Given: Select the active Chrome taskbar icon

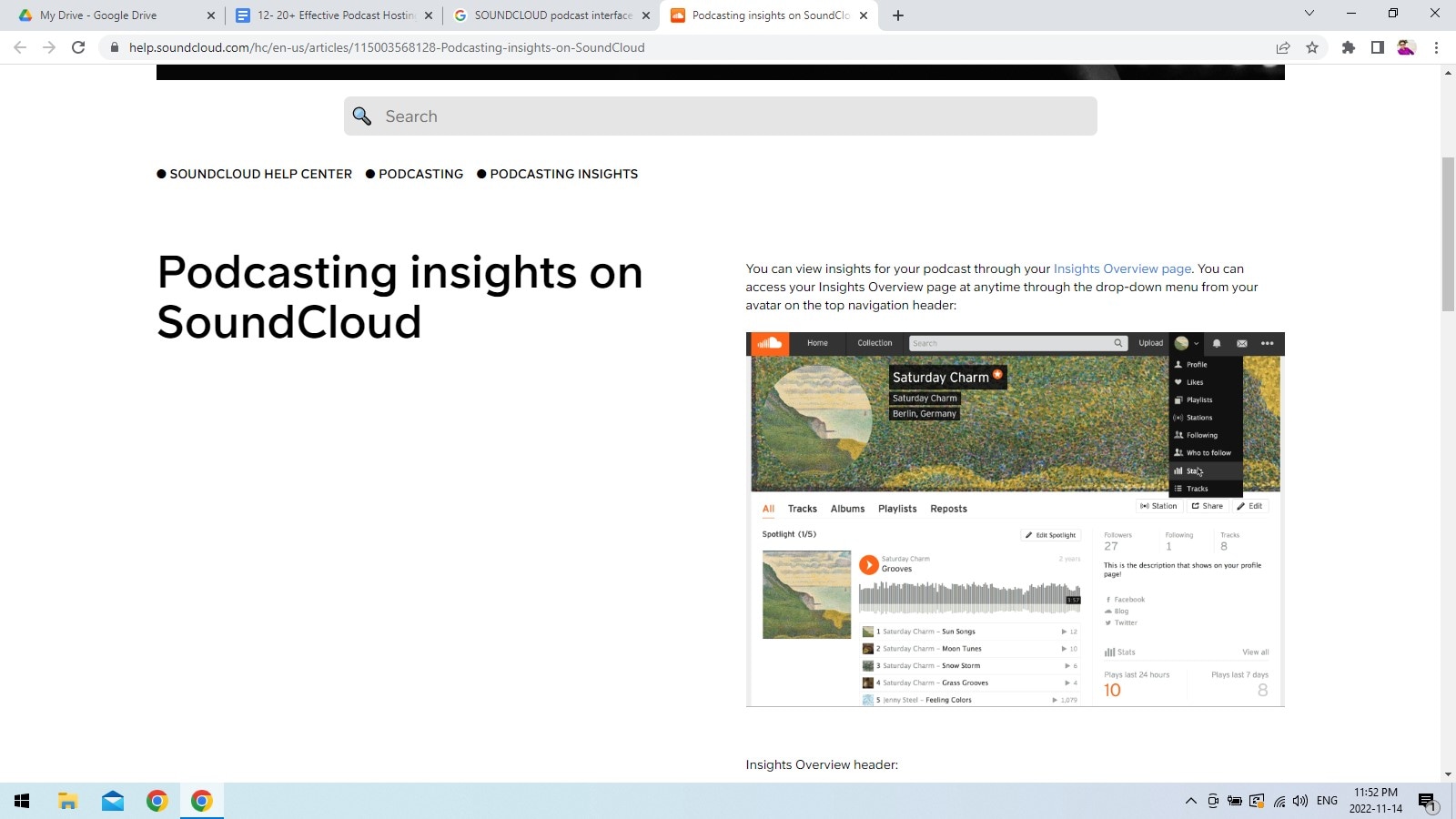Looking at the screenshot, I should [202, 801].
